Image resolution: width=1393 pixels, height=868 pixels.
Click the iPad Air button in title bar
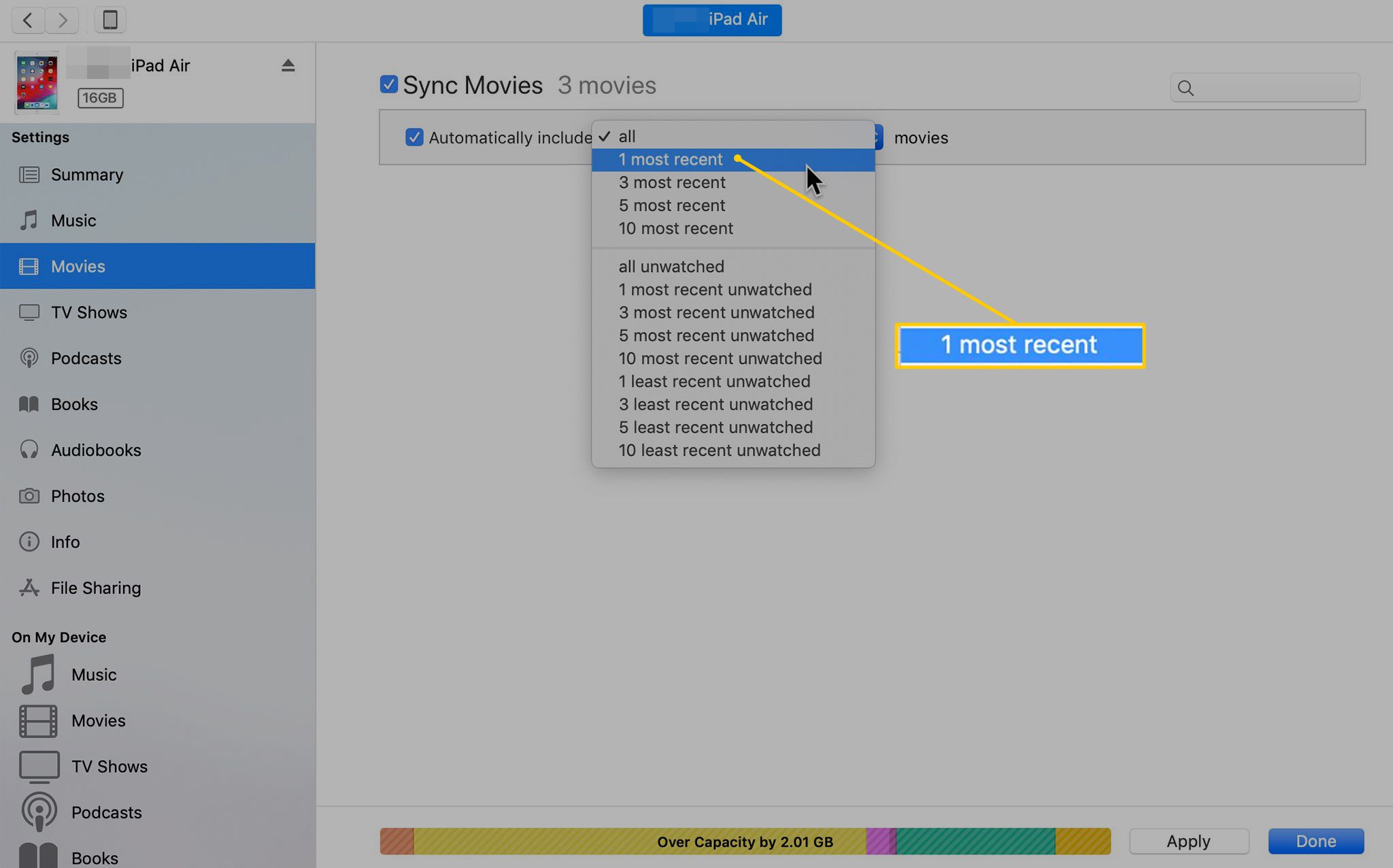[712, 20]
